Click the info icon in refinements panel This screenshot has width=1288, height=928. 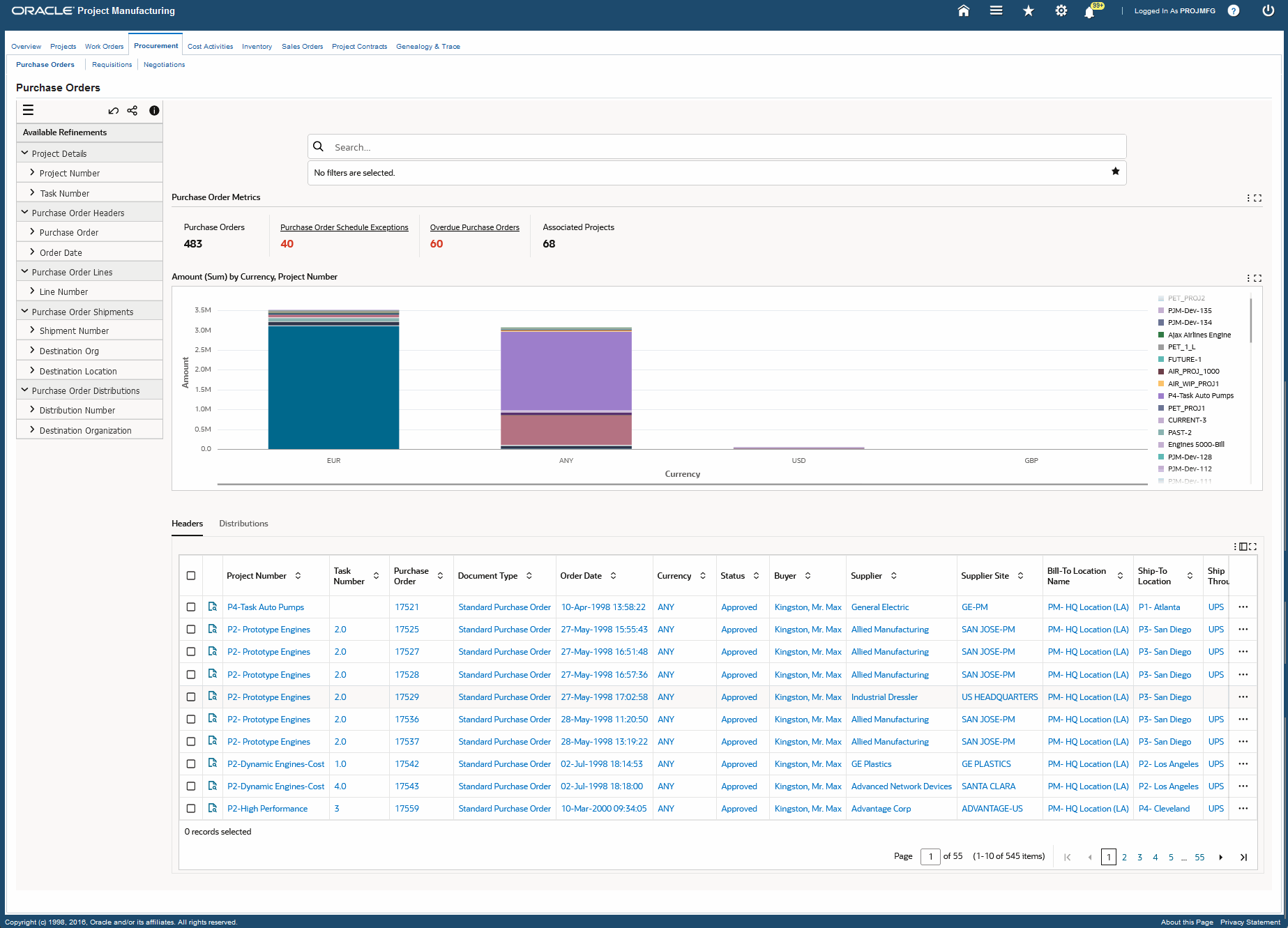[154, 110]
